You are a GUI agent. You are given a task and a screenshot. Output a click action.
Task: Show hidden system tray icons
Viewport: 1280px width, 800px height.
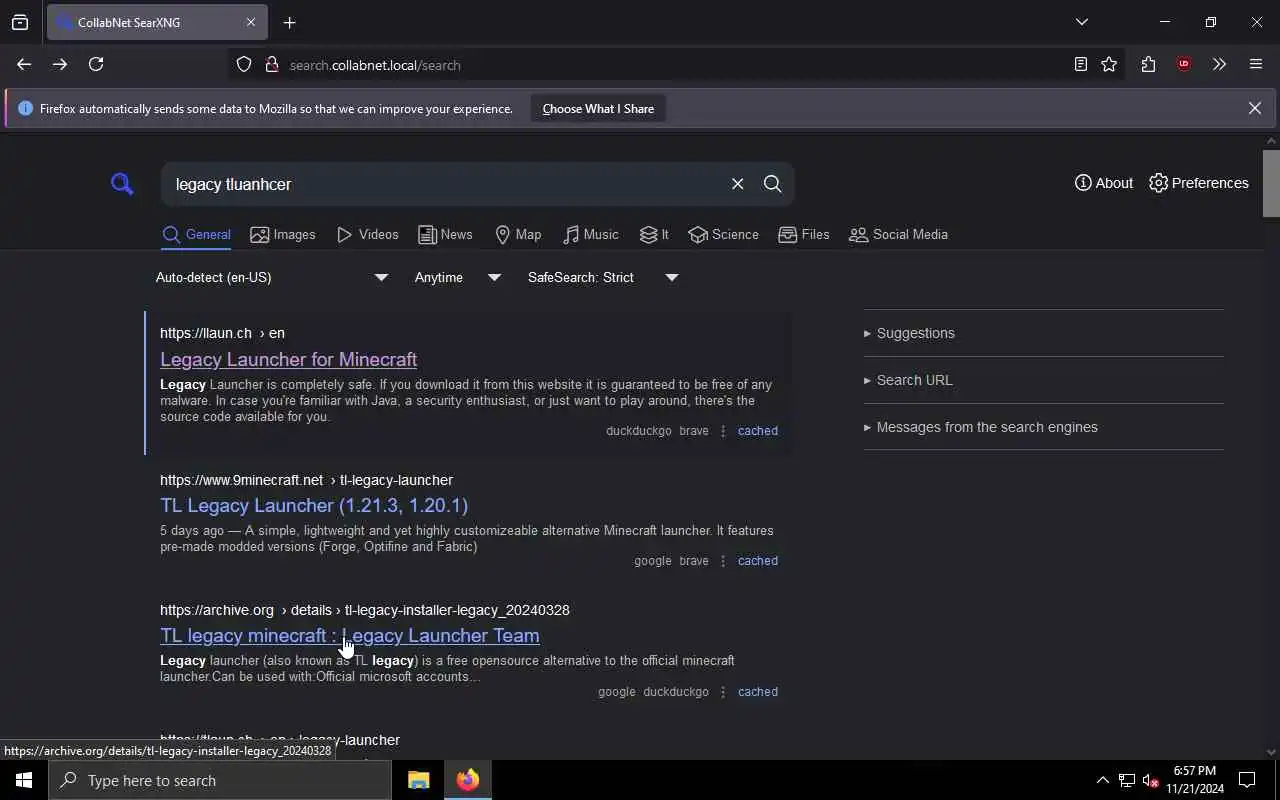pyautogui.click(x=1102, y=780)
